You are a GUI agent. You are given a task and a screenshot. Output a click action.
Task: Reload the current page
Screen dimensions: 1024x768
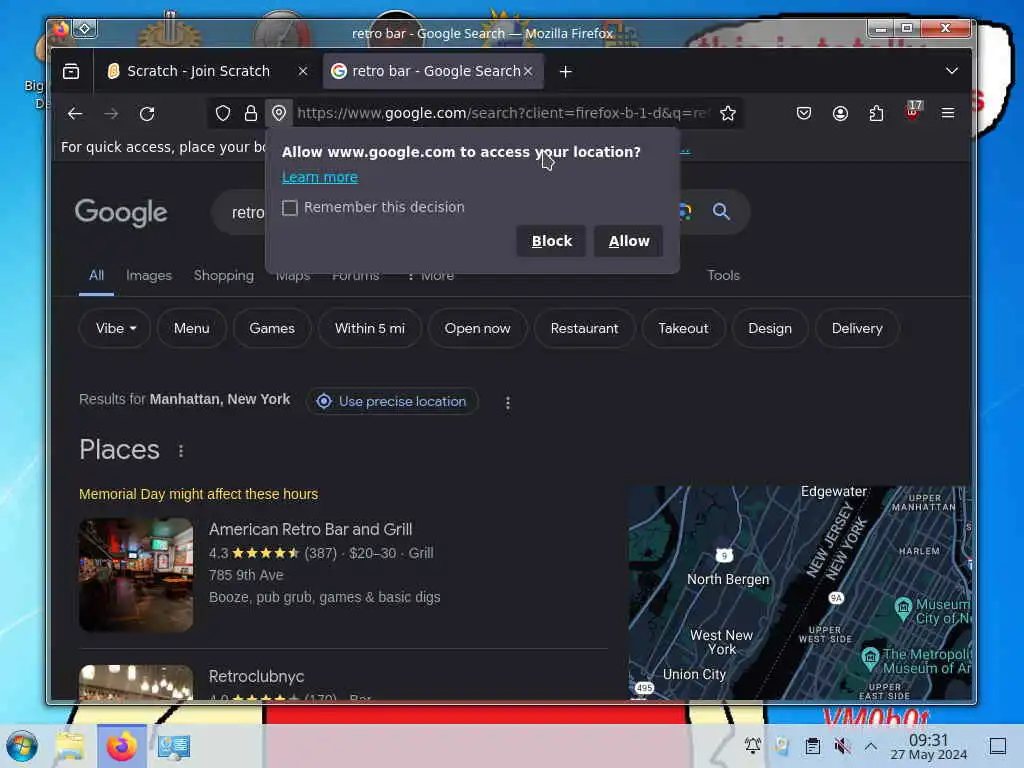tap(147, 114)
